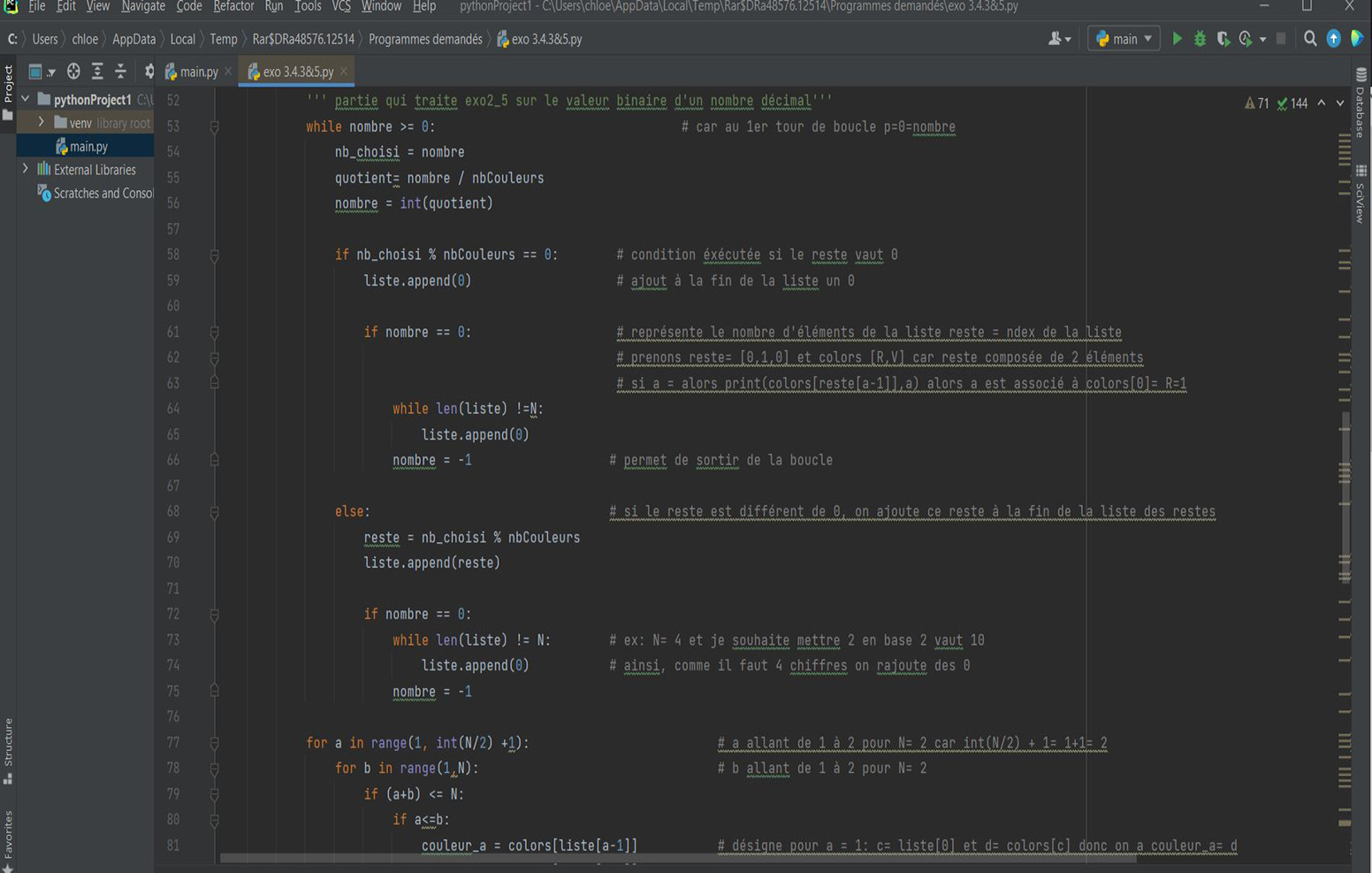Run with coverage using the shield icon

pos(1223,39)
